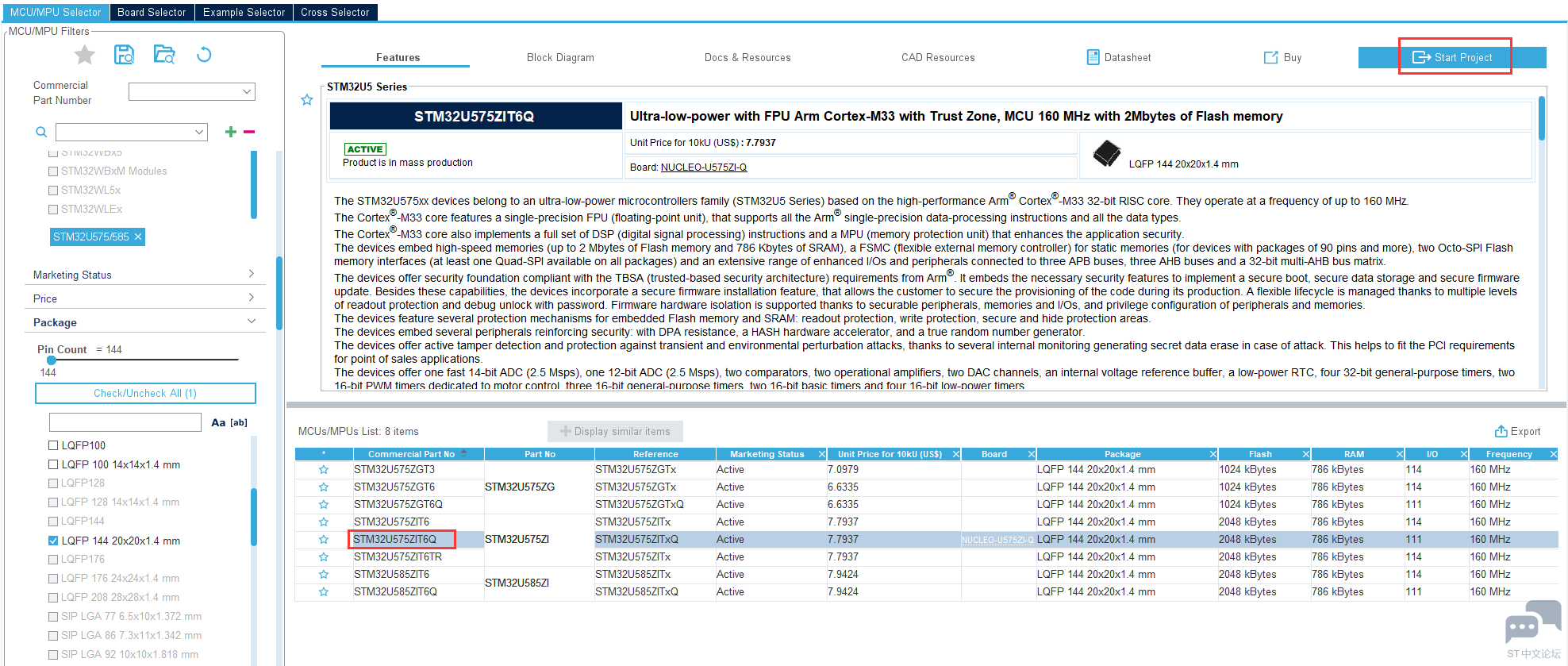Close the Package column
This screenshot has width=1568, height=666.
(1213, 454)
